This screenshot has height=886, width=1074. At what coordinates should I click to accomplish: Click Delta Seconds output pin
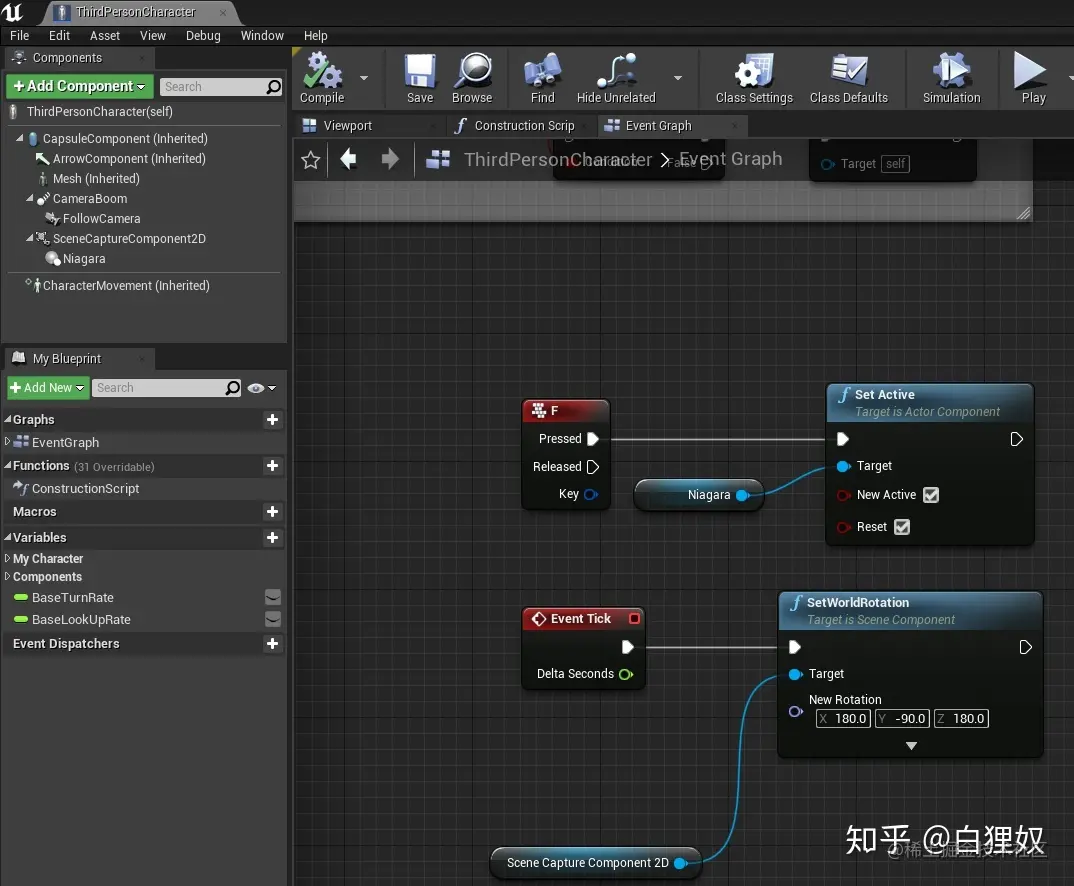tap(626, 674)
